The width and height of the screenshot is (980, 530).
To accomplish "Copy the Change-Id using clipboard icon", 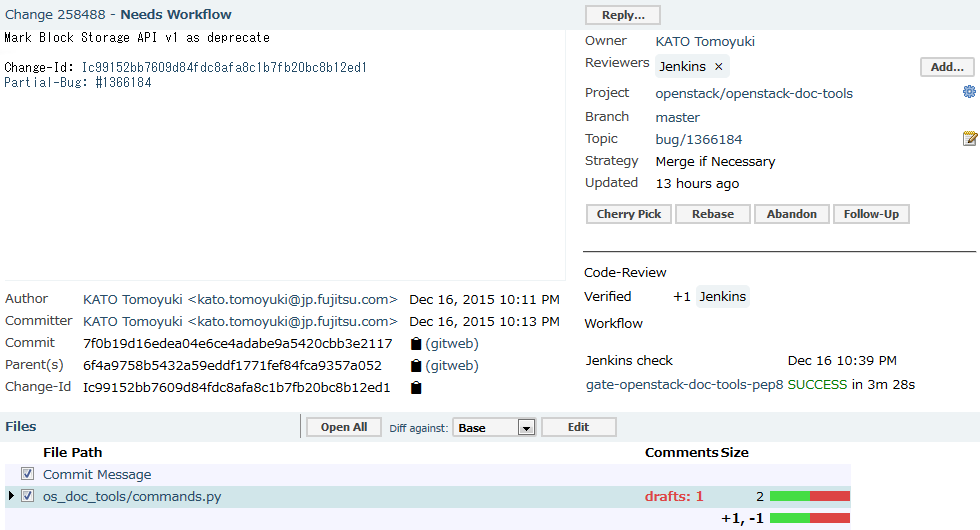I will point(416,388).
